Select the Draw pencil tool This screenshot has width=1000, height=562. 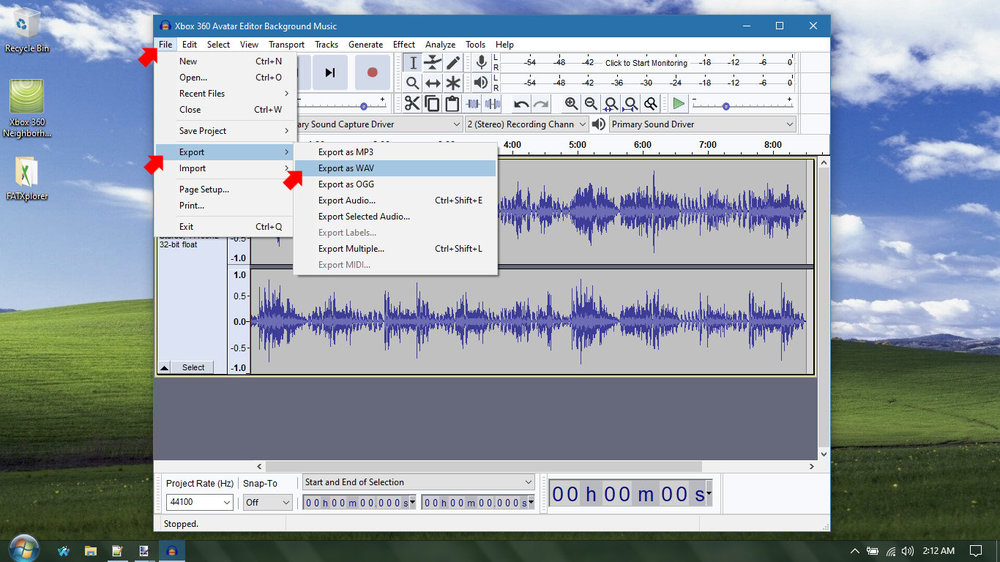pos(453,63)
